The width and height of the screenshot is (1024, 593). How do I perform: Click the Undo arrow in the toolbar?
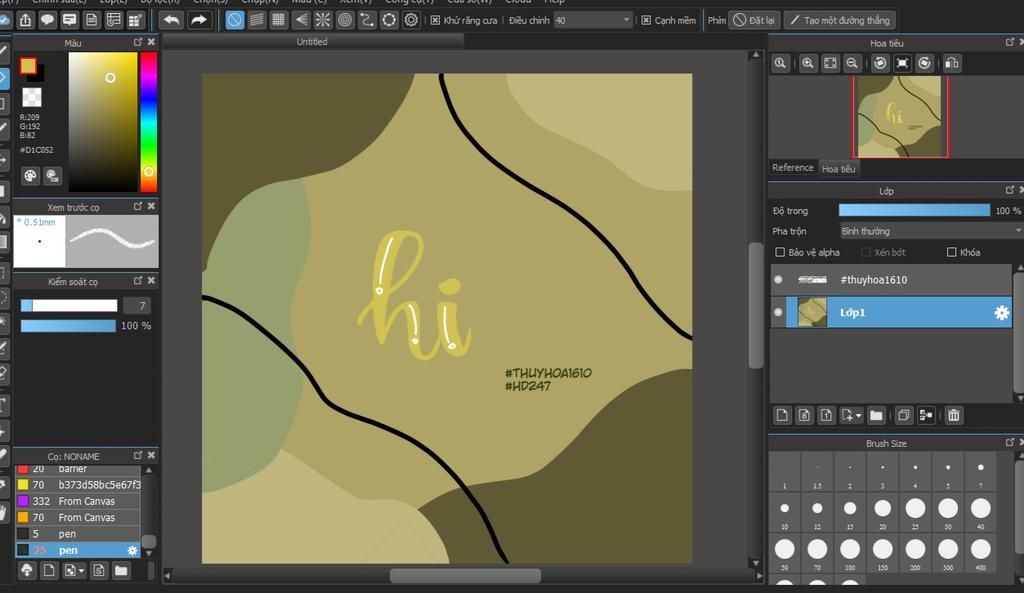click(x=172, y=20)
